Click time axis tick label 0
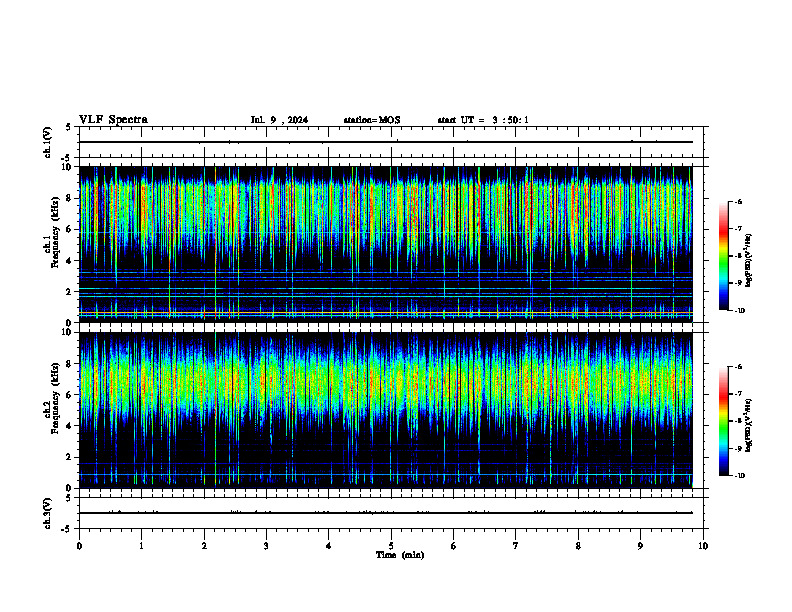 pyautogui.click(x=79, y=546)
